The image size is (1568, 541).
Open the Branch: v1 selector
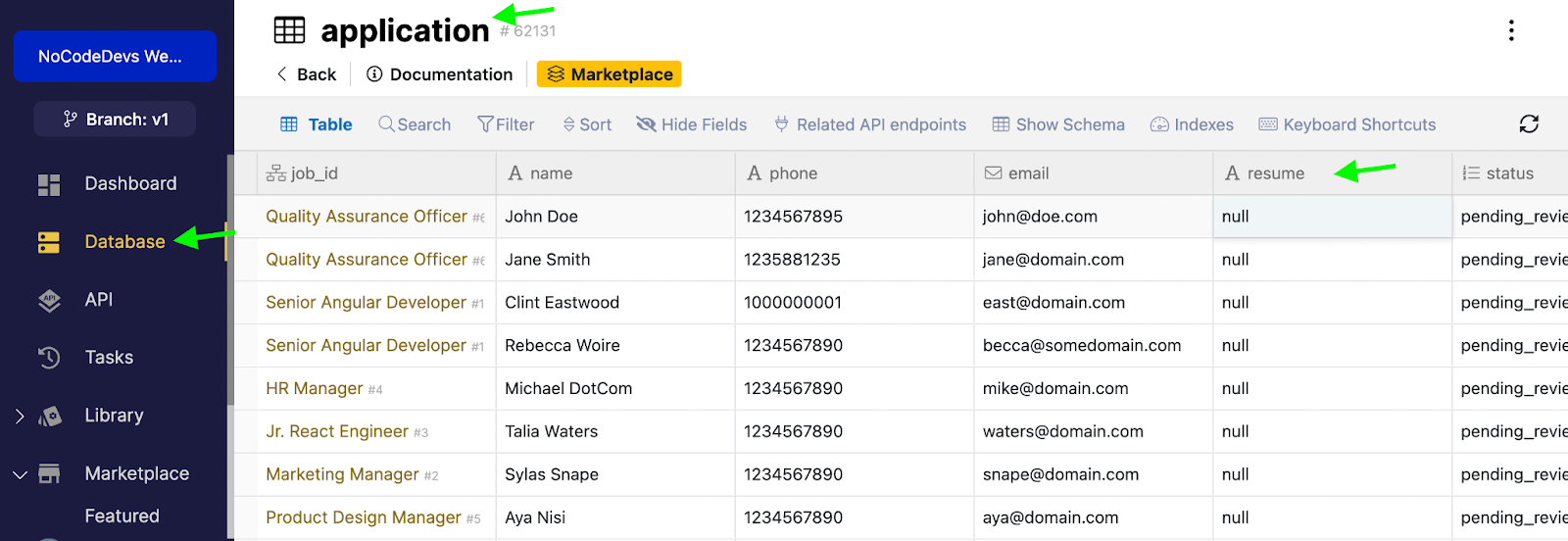(x=115, y=120)
